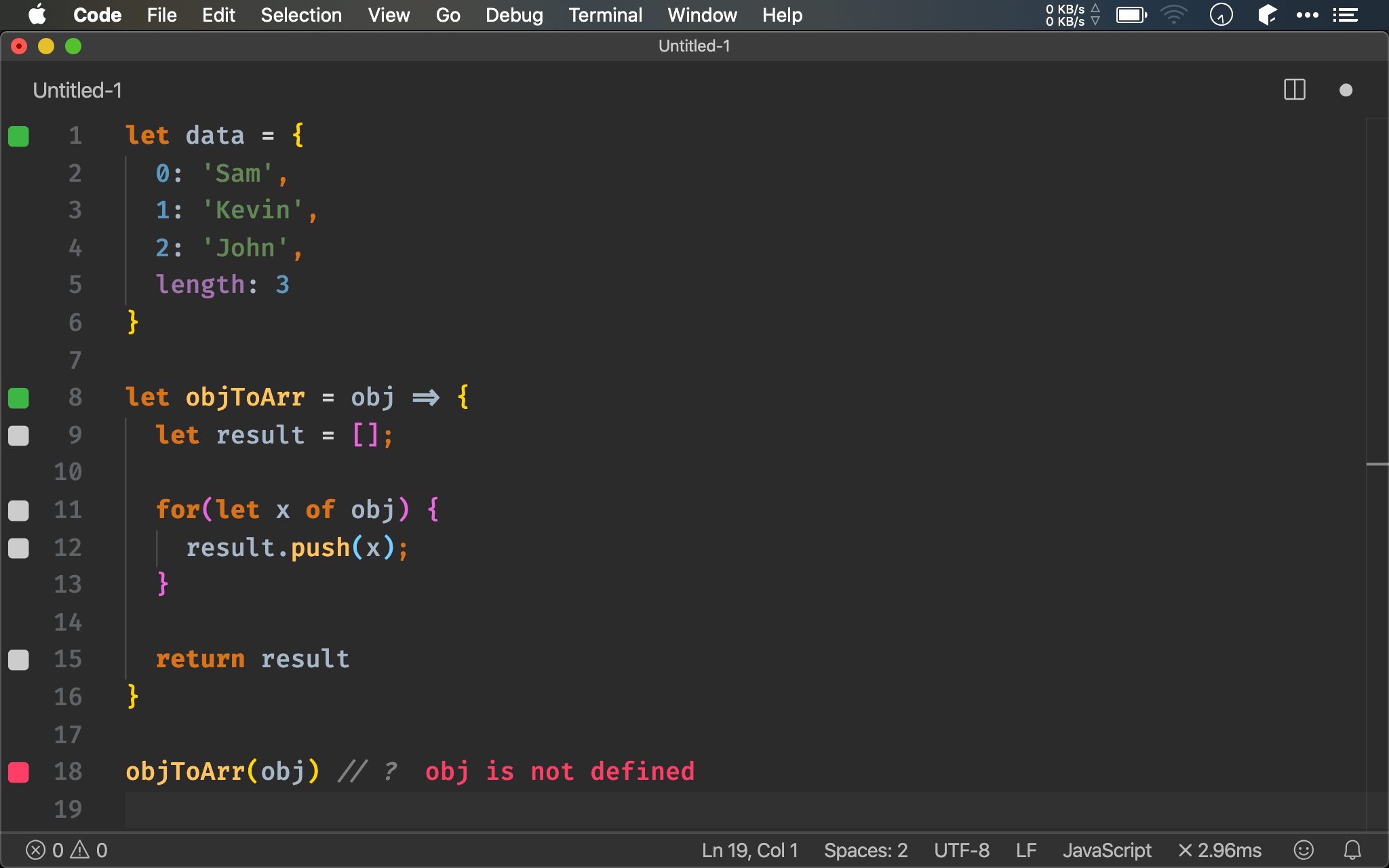Click the split editor icon
This screenshot has width=1389, height=868.
[x=1294, y=90]
